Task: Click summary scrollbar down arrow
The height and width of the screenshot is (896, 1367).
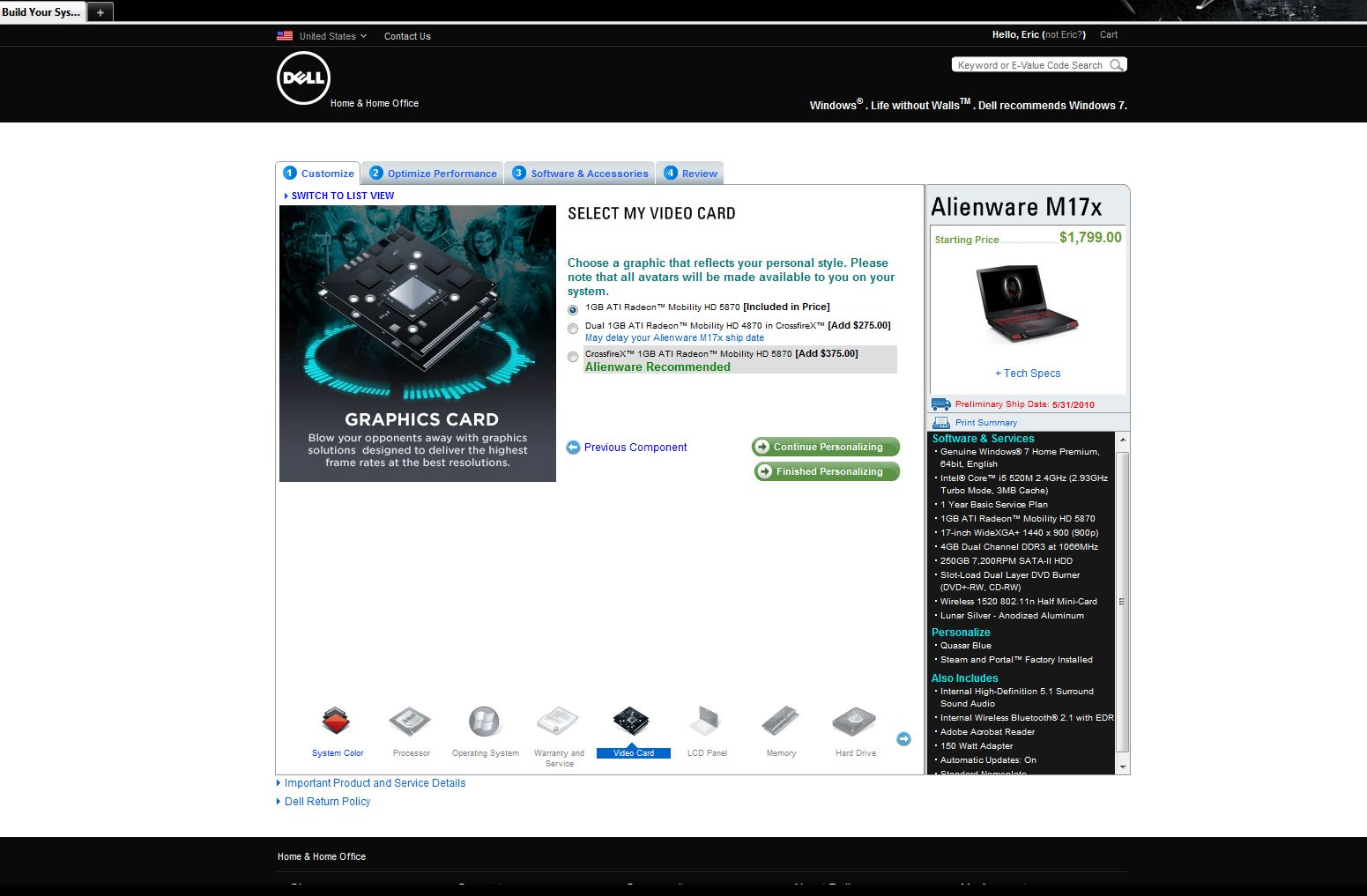Action: (1123, 767)
